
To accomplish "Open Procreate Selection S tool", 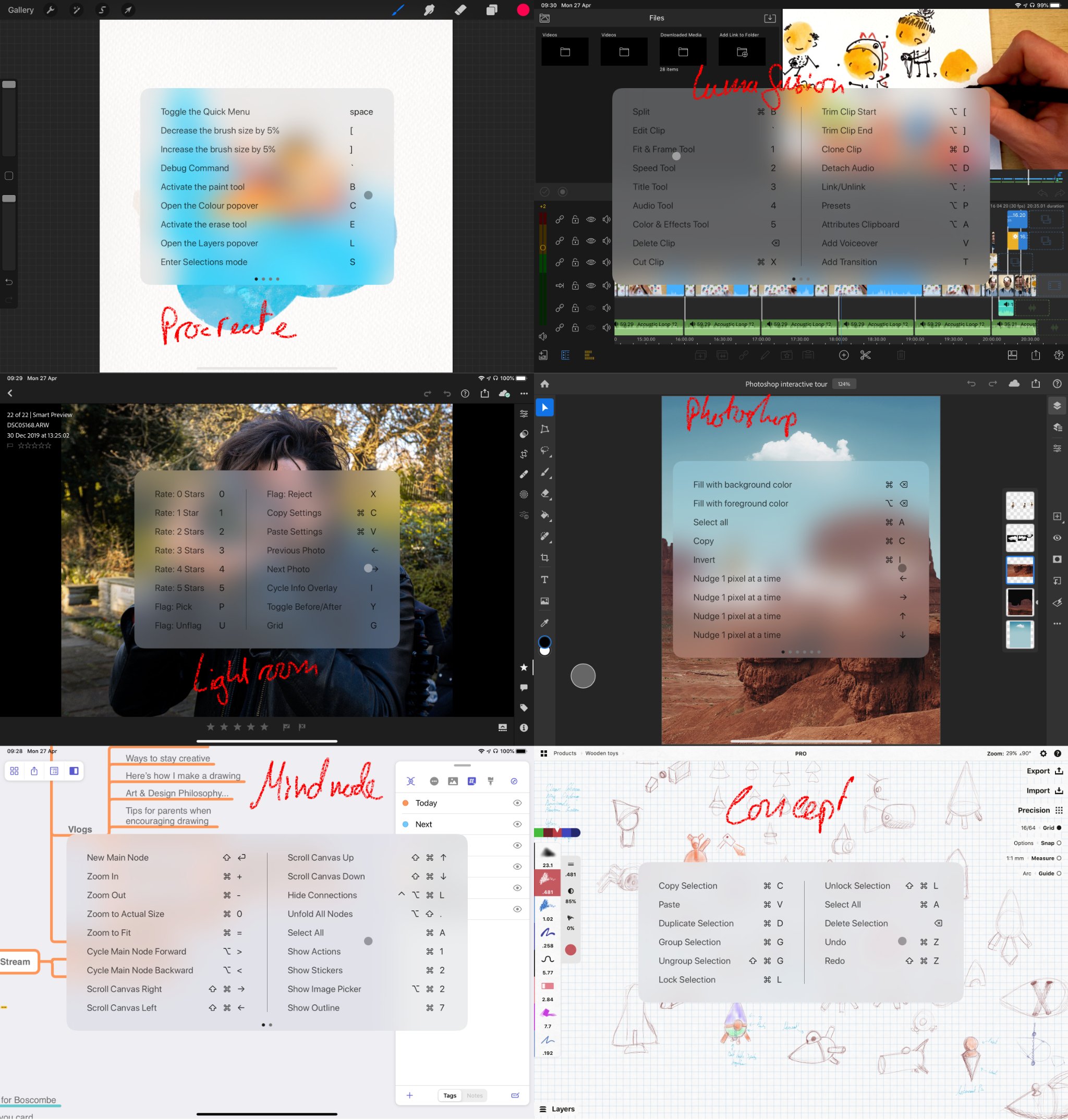I will 103,10.
